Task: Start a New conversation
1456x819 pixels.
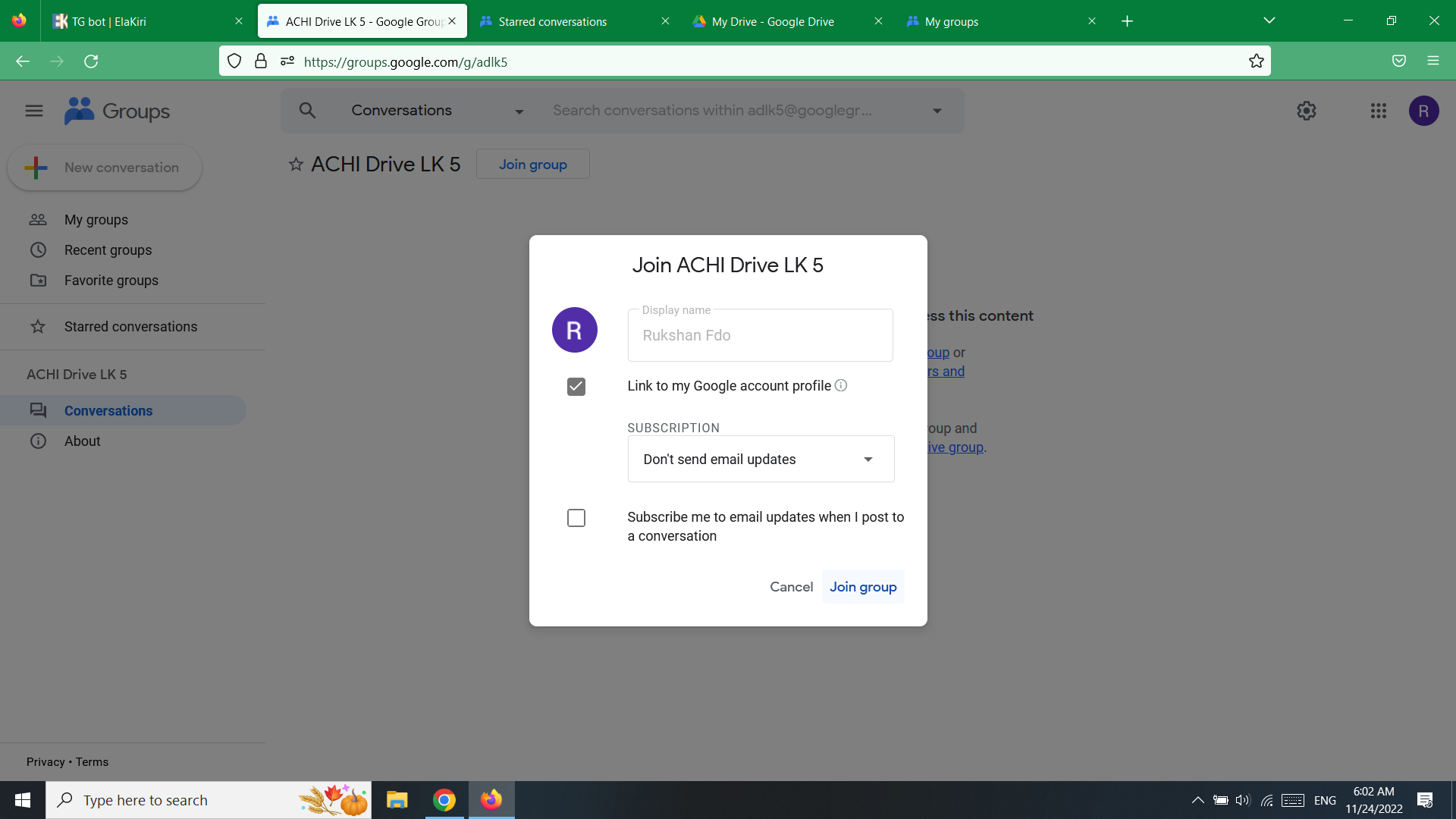Action: [105, 168]
